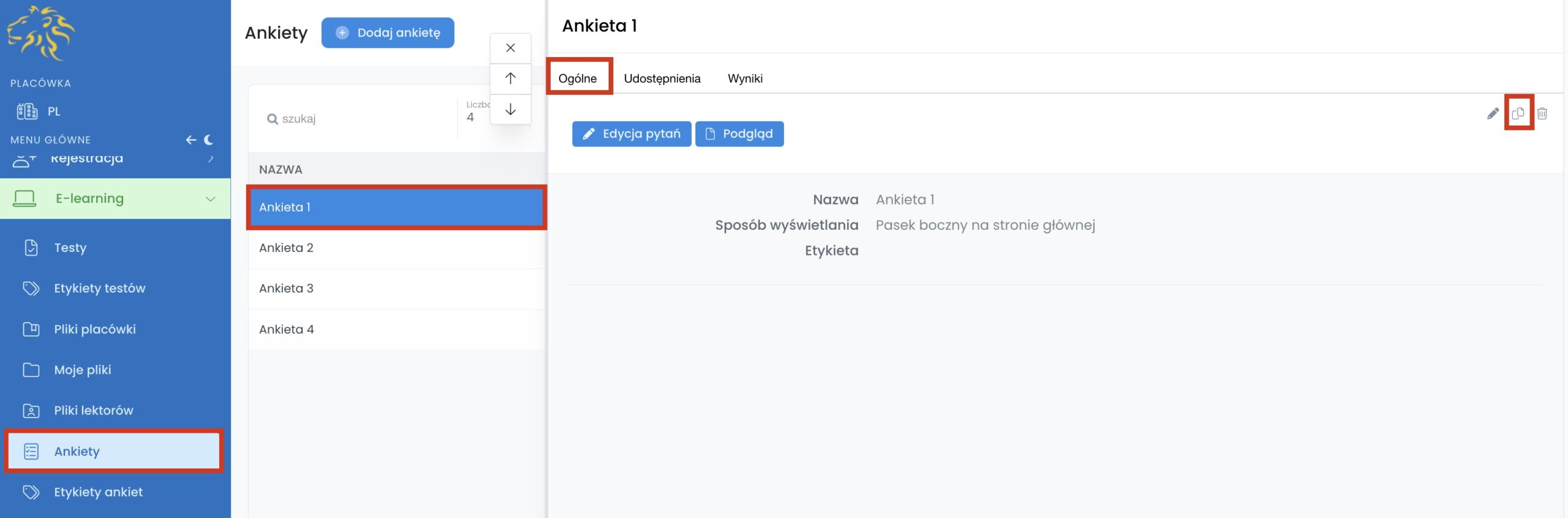Open the Wyniki tab
The image size is (1568, 518).
(745, 78)
